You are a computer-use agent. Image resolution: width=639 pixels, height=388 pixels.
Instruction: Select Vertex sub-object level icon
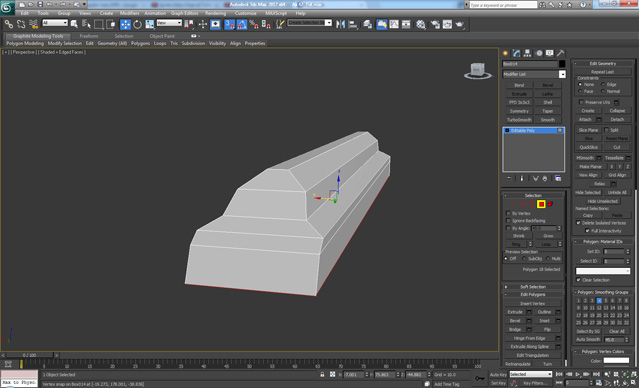(x=513, y=204)
